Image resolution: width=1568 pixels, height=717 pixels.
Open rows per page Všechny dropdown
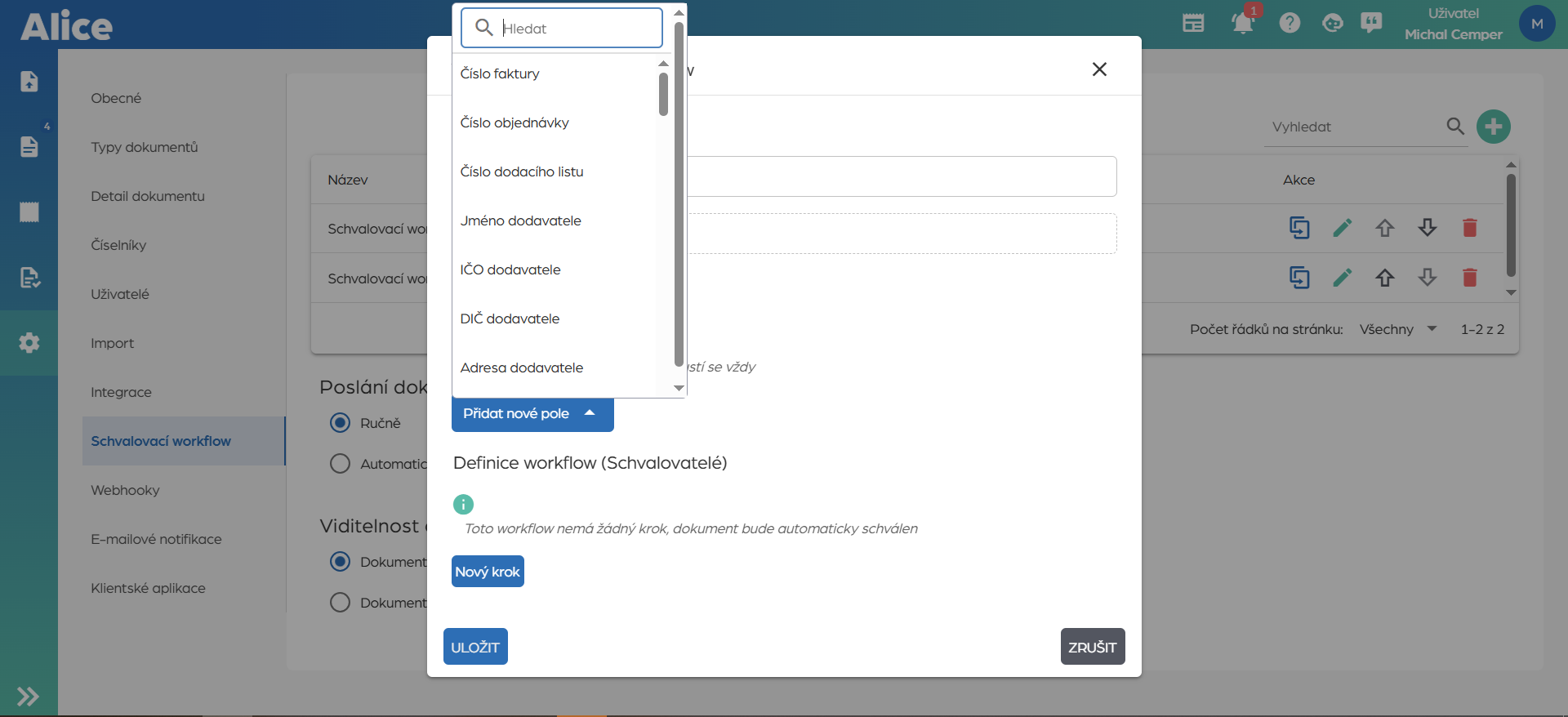tap(1397, 329)
